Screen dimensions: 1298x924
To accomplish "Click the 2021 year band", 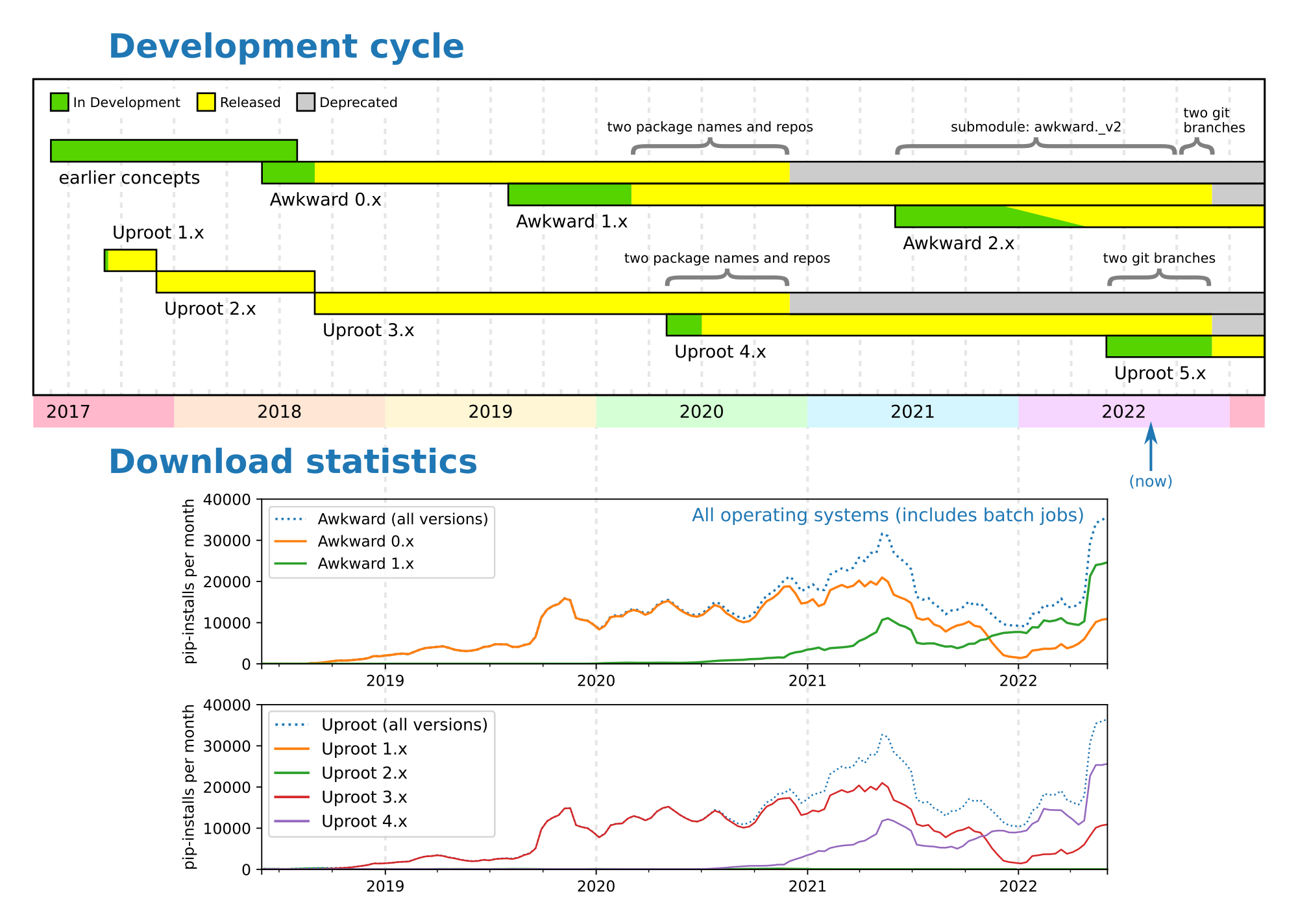I will click(913, 411).
